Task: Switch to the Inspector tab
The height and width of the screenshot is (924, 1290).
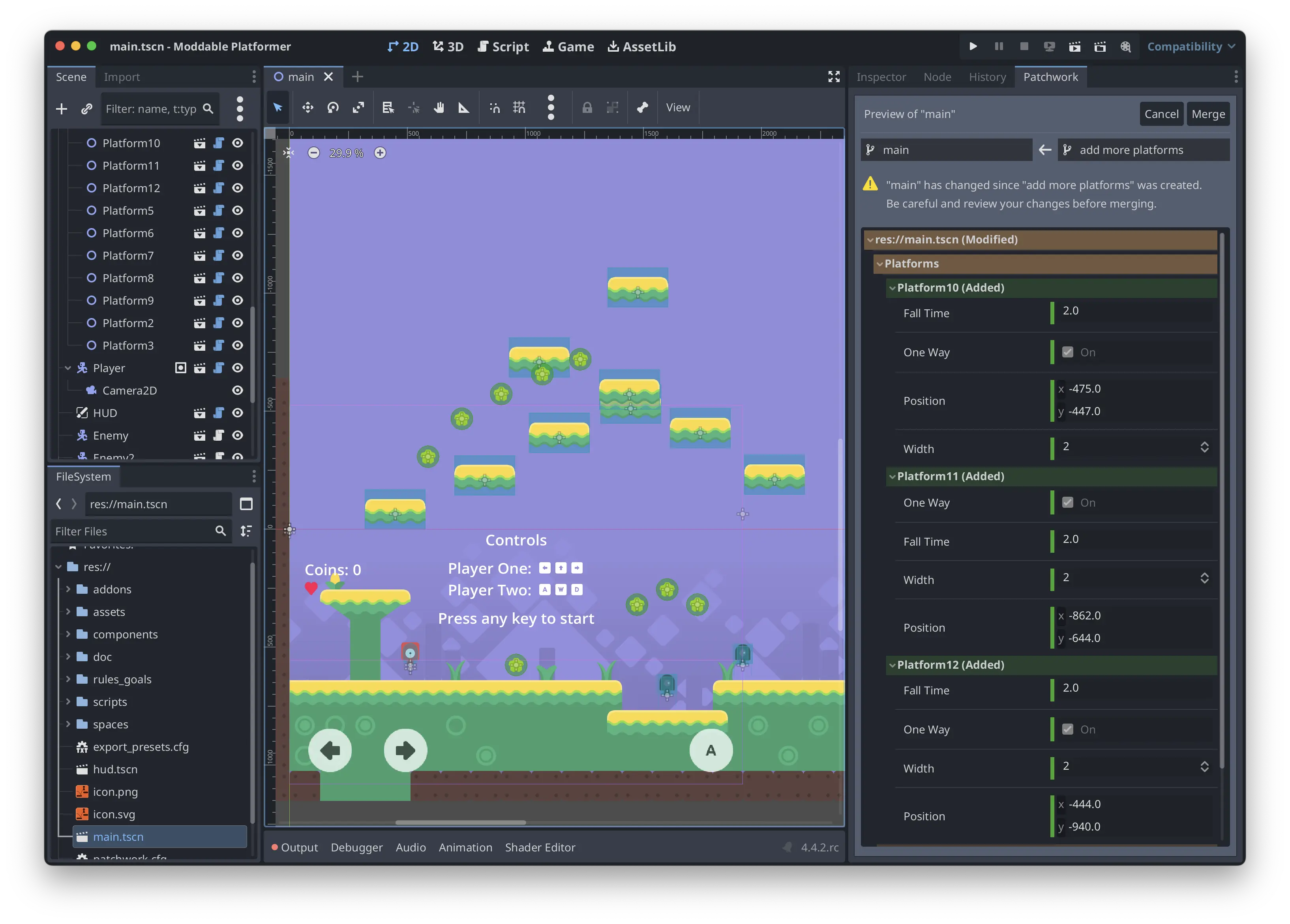Action: 881,77
